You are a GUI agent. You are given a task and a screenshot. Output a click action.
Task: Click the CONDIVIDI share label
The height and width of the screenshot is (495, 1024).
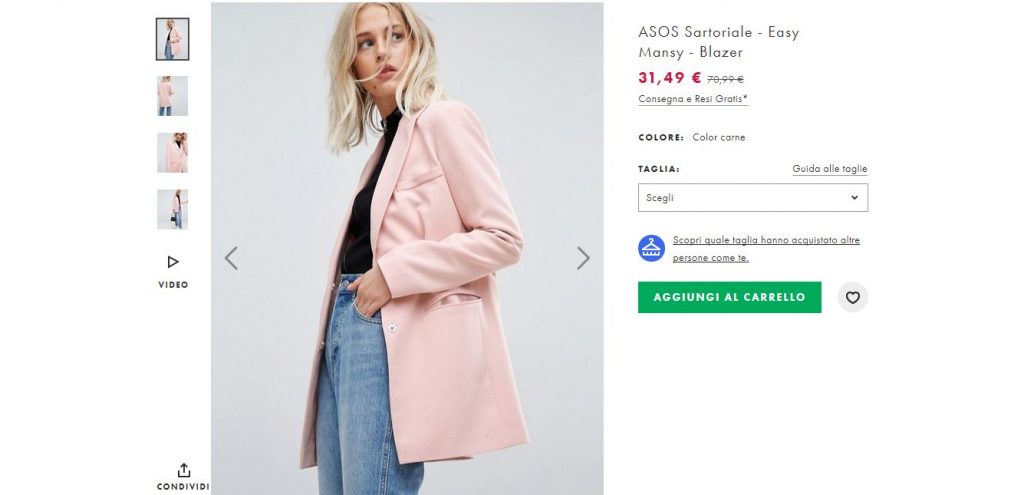(183, 487)
